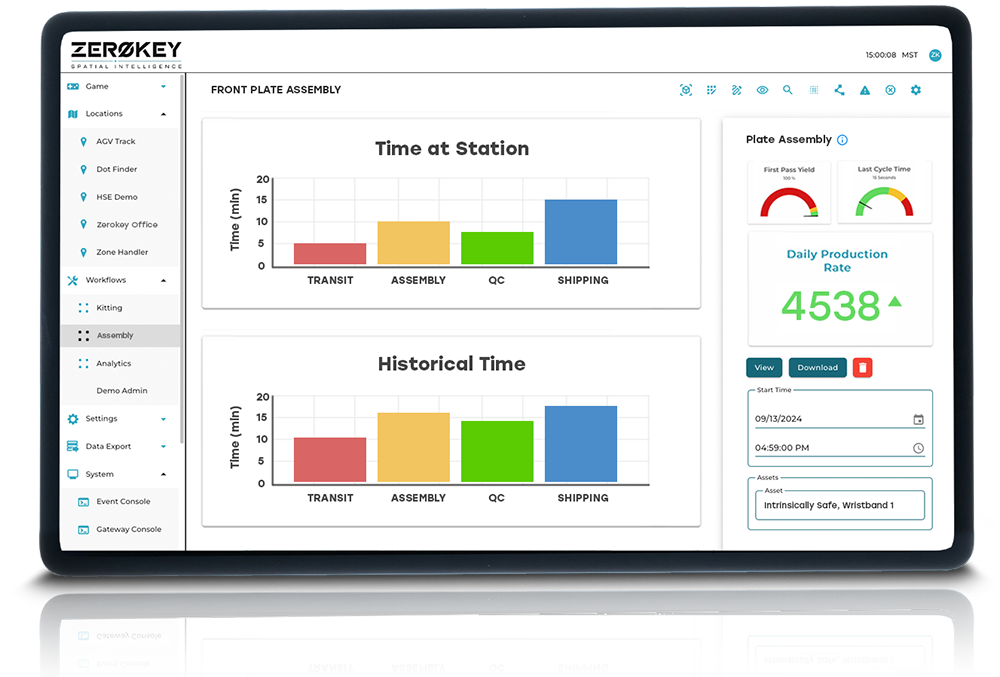
Task: Click the circled X icon in toolbar
Action: pyautogui.click(x=890, y=90)
